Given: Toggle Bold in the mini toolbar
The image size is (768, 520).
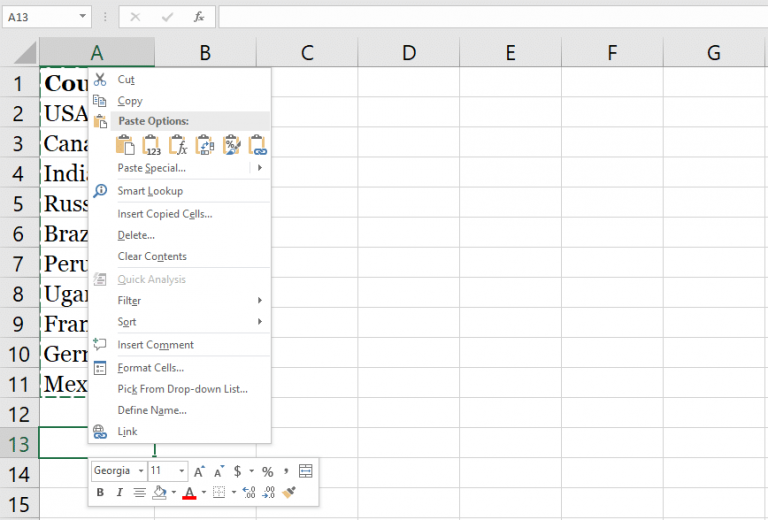Looking at the screenshot, I should pos(100,492).
